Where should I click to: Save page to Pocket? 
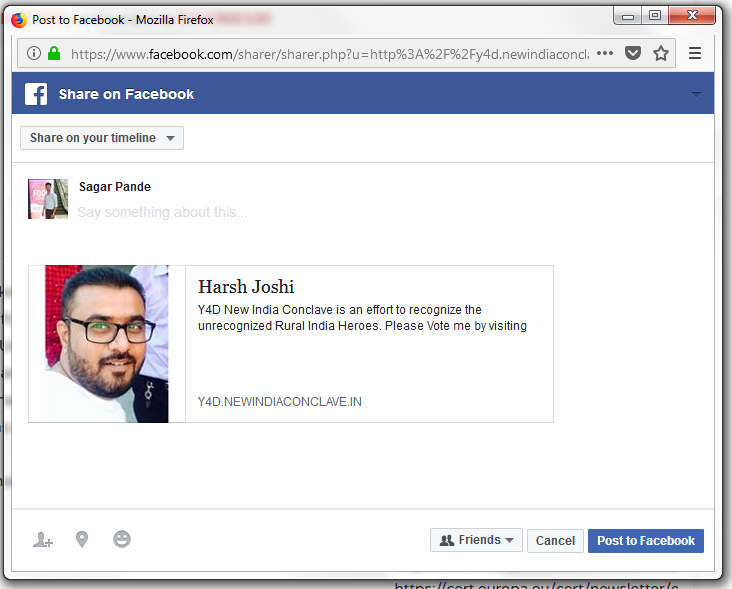(x=633, y=53)
